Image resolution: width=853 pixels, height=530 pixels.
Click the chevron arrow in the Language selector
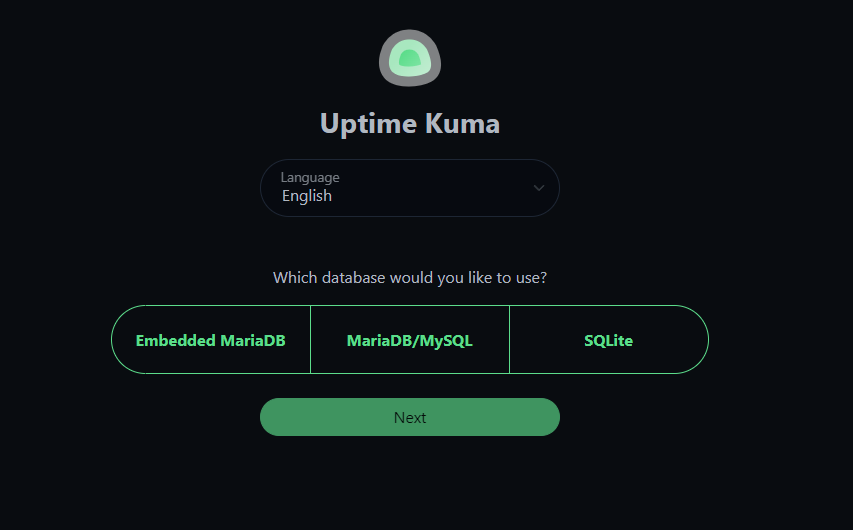(539, 188)
